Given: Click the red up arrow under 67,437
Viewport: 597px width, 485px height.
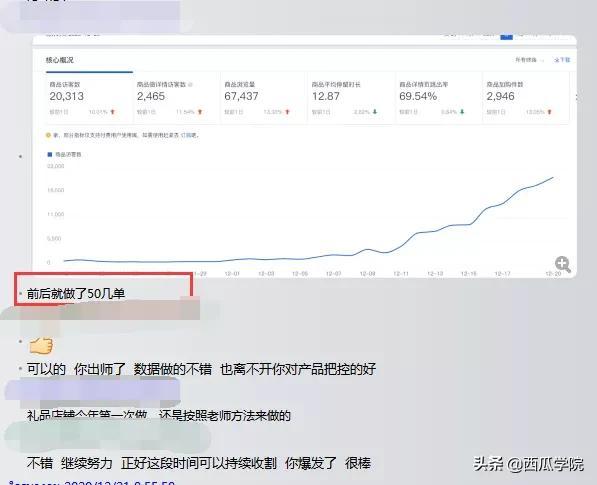Looking at the screenshot, I should click(x=287, y=112).
